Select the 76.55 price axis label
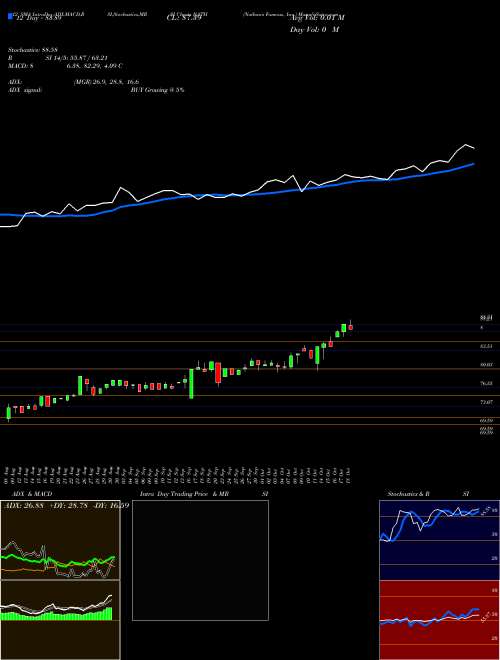 point(486,383)
